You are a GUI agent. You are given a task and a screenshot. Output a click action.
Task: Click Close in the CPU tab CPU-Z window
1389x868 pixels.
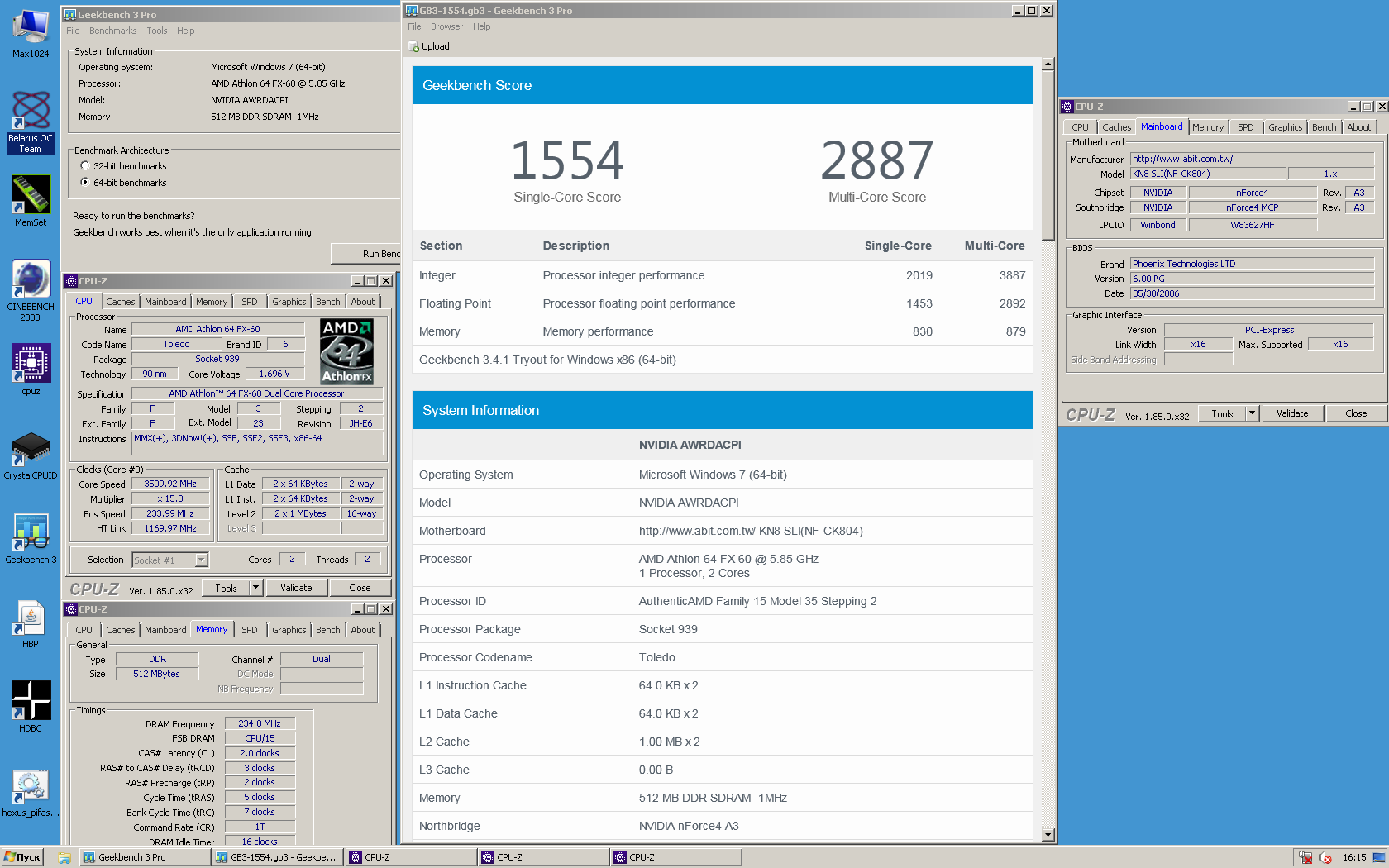360,588
